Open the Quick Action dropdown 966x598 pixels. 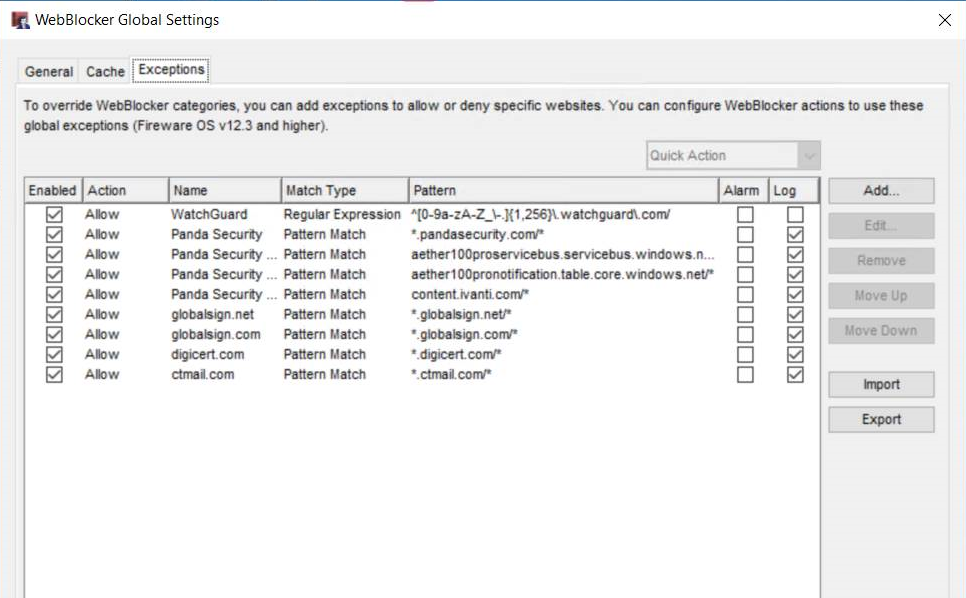(x=808, y=155)
